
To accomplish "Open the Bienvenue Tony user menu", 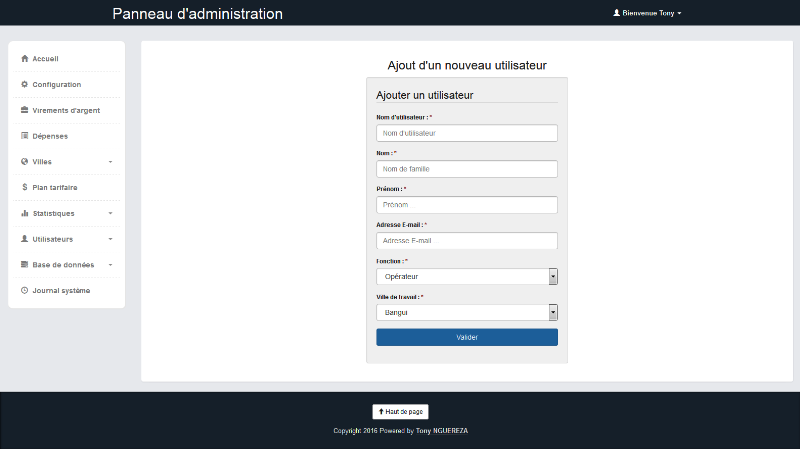I will click(x=647, y=13).
